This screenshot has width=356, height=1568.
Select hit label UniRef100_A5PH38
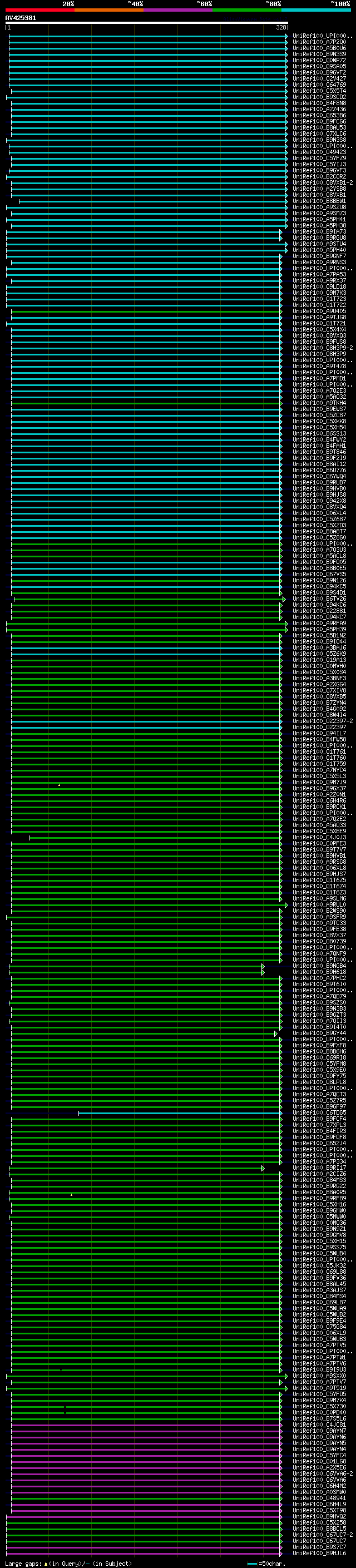click(319, 226)
